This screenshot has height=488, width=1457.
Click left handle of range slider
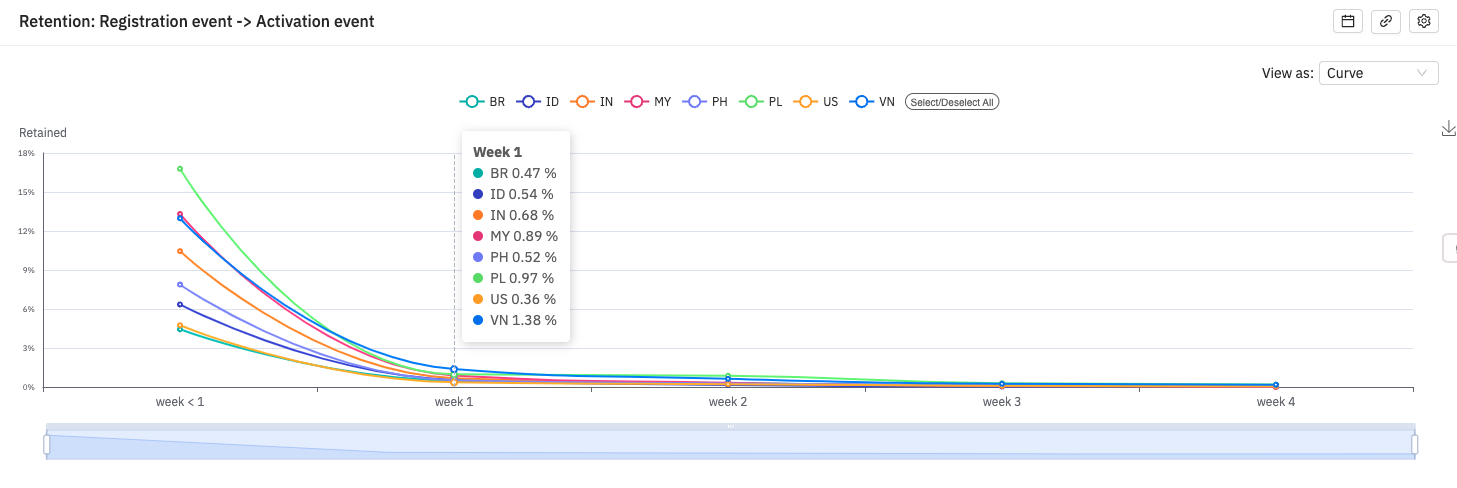(x=46, y=444)
